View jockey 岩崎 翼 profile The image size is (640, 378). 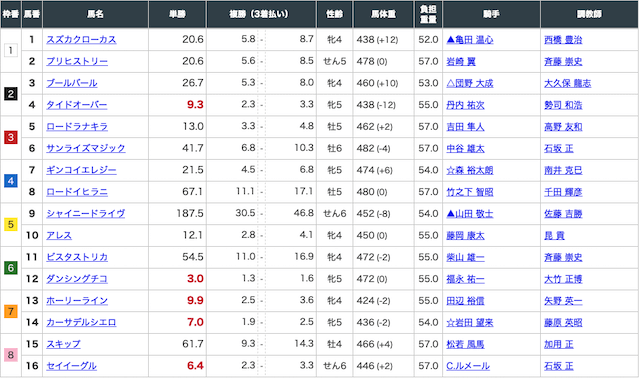(461, 61)
